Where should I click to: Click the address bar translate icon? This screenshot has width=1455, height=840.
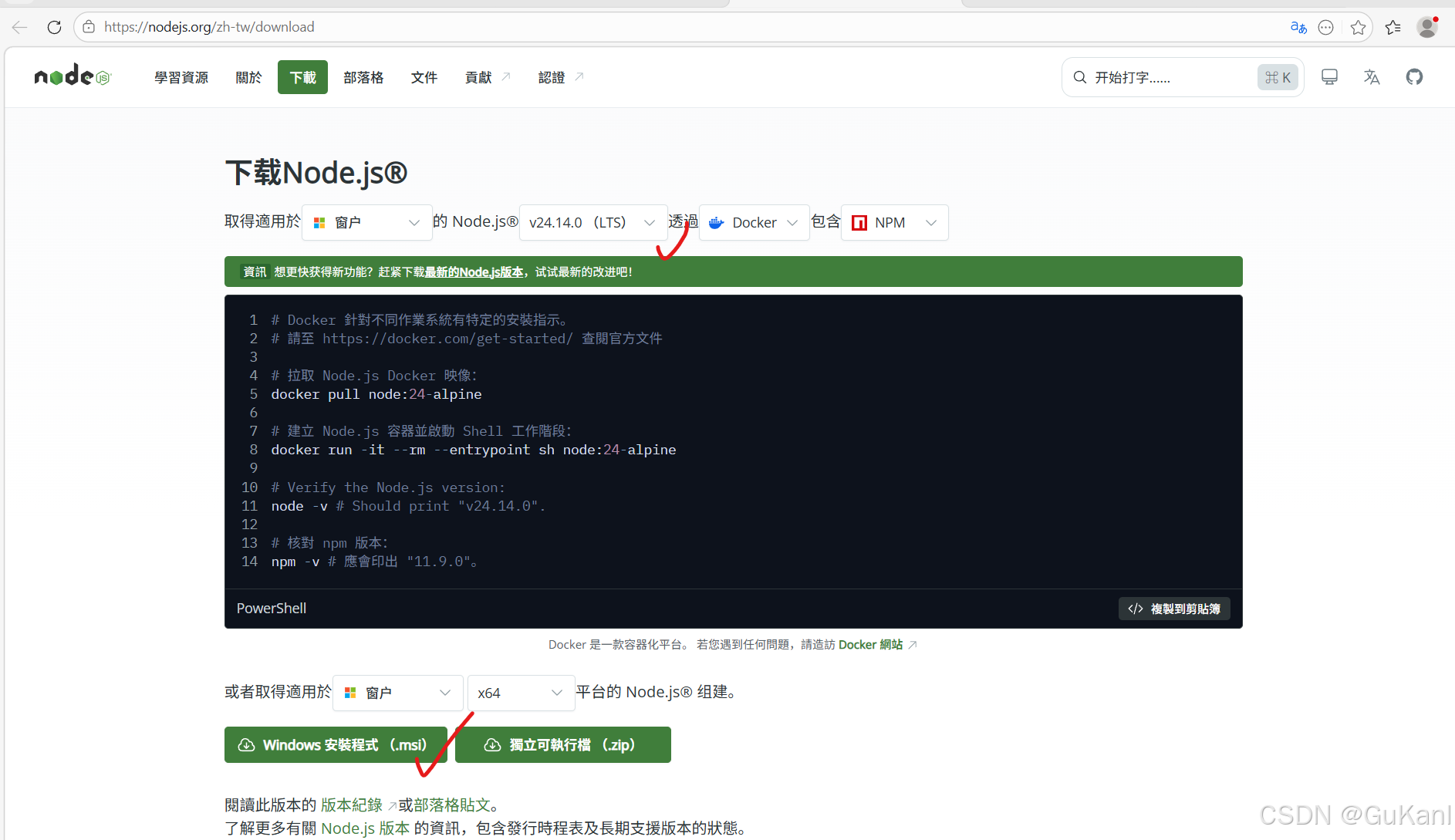[x=1298, y=27]
